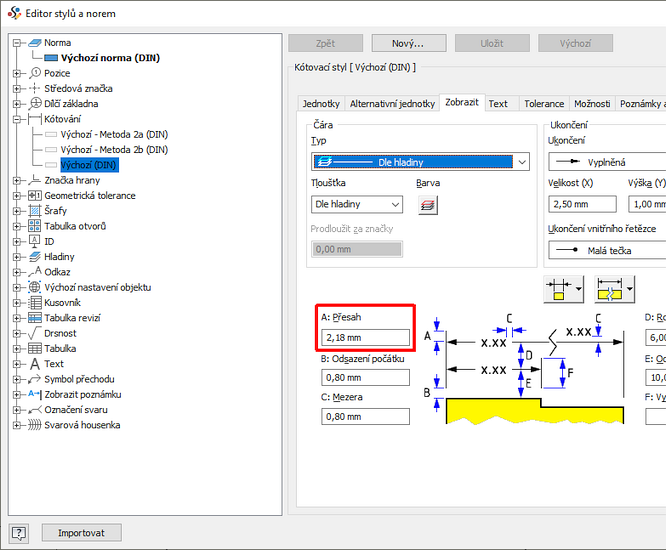The height and width of the screenshot is (550, 666).
Task: Click the Drsnost surface texture icon
Action: [35, 333]
